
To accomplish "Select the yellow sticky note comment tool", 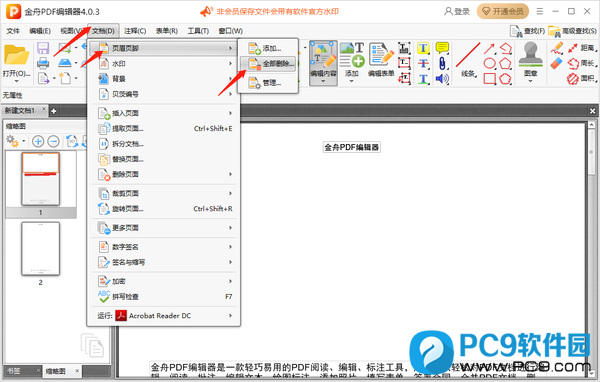I will (x=442, y=48).
